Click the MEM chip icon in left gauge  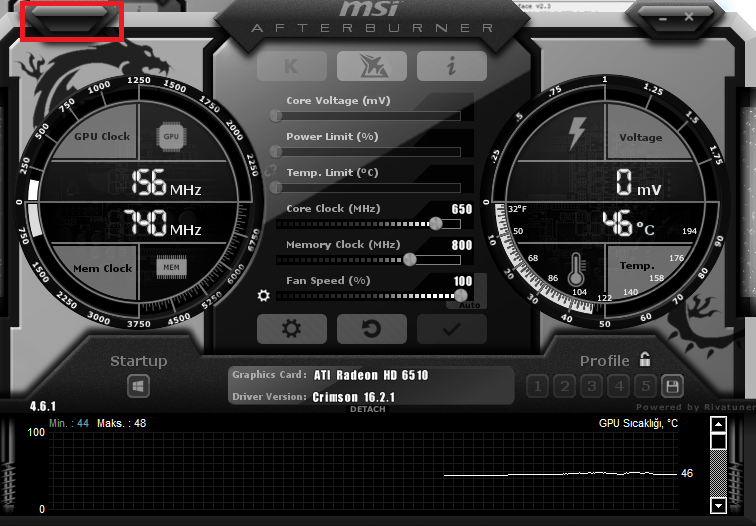(x=171, y=268)
